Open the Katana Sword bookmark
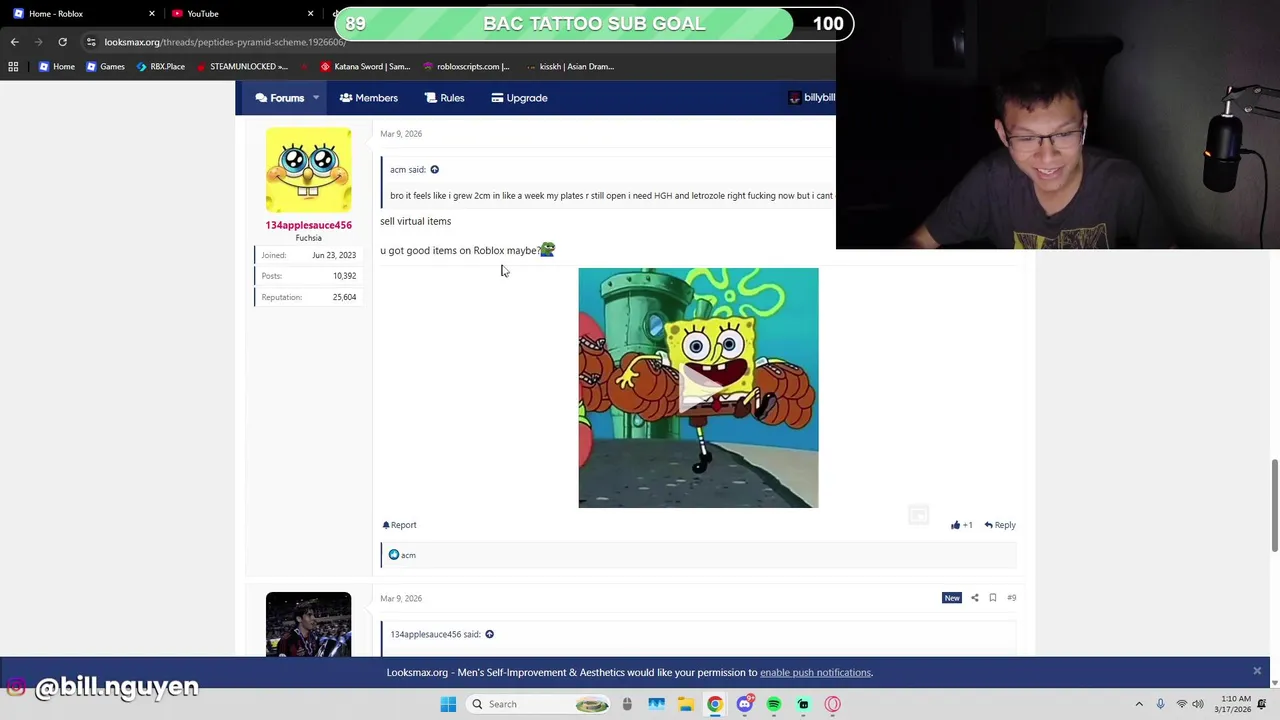The image size is (1280, 720). pos(365,67)
